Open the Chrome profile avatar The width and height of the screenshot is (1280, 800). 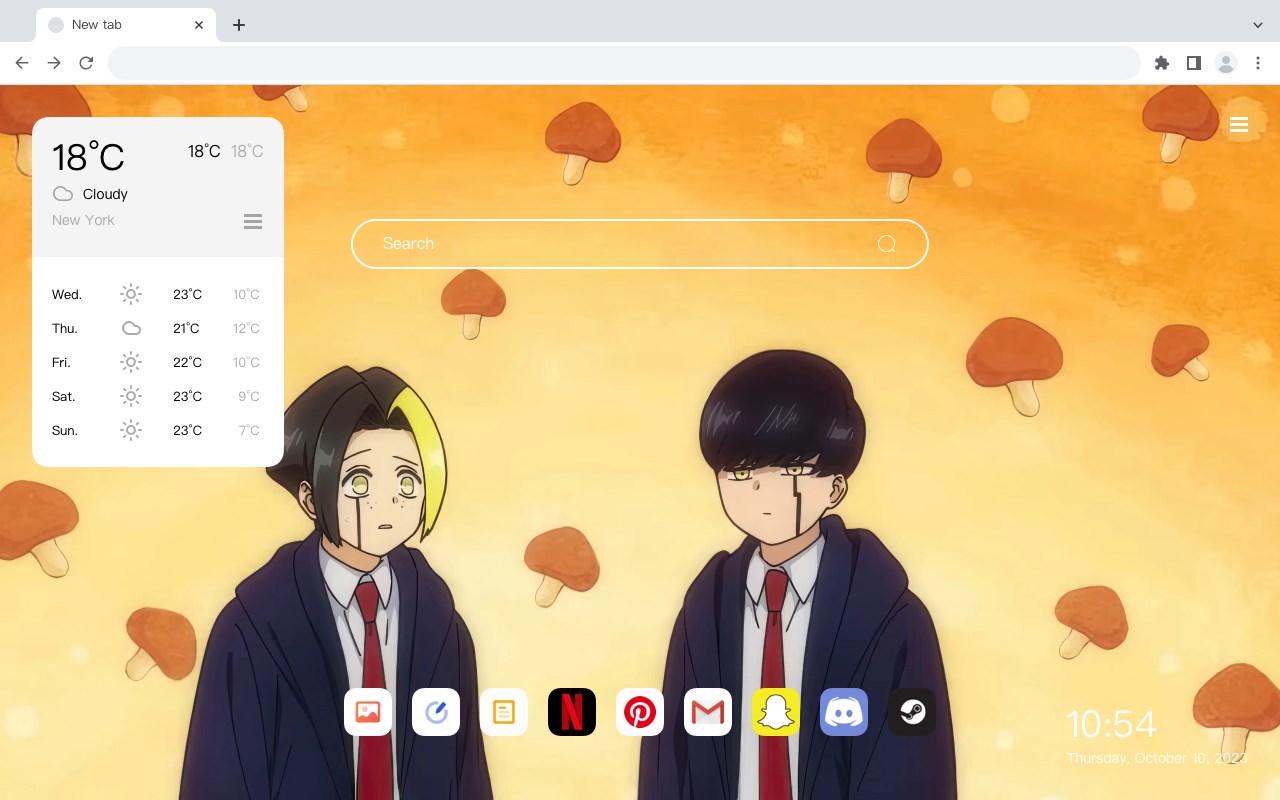1225,63
